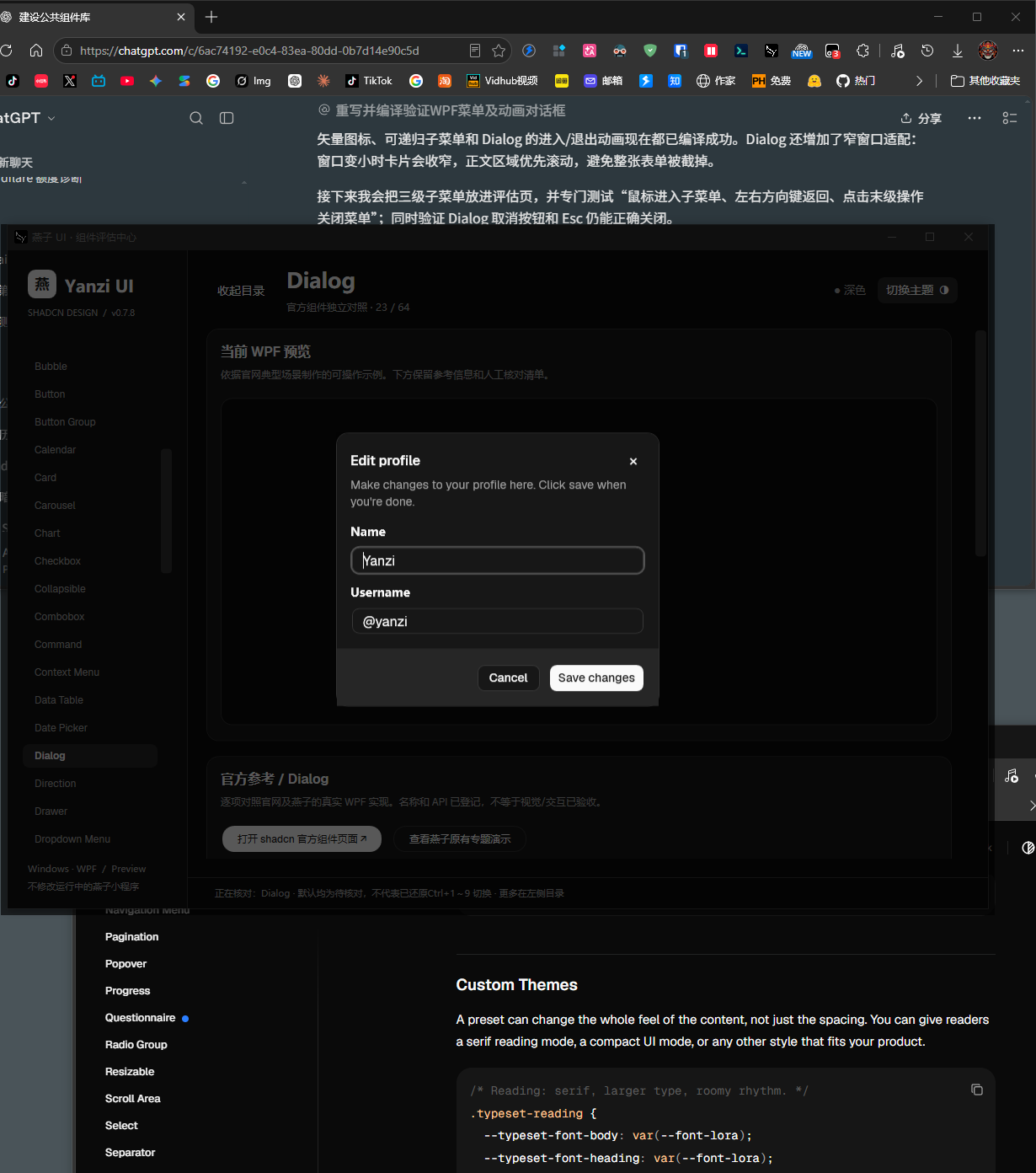This screenshot has height=1173, width=1036.
Task: Select Drawer in the component list
Action: click(51, 811)
